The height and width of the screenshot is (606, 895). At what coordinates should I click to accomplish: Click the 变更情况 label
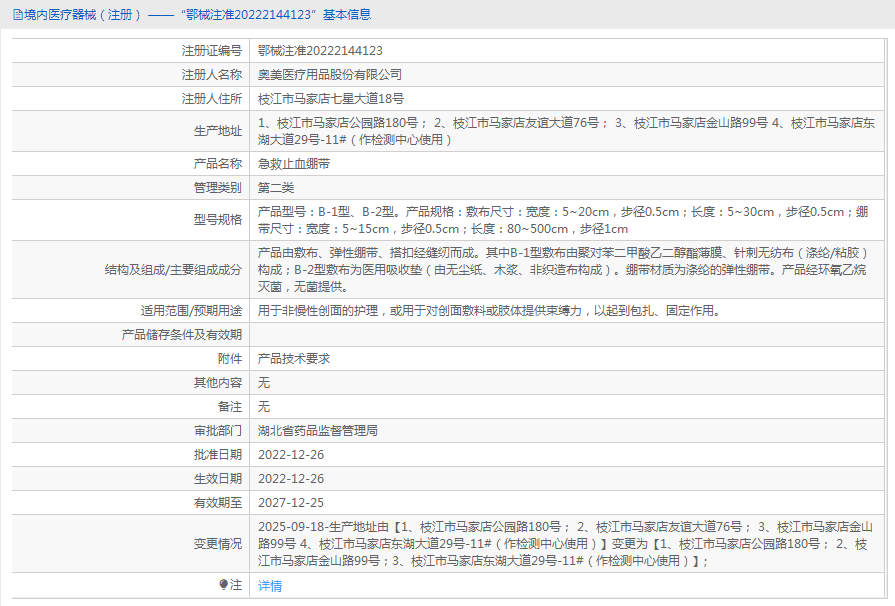coord(217,544)
